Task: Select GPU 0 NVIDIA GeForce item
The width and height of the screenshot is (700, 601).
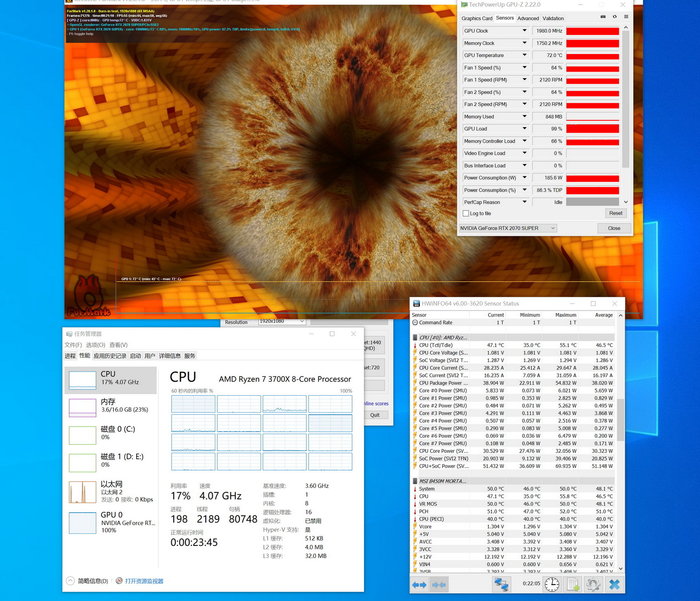Action: pos(111,522)
